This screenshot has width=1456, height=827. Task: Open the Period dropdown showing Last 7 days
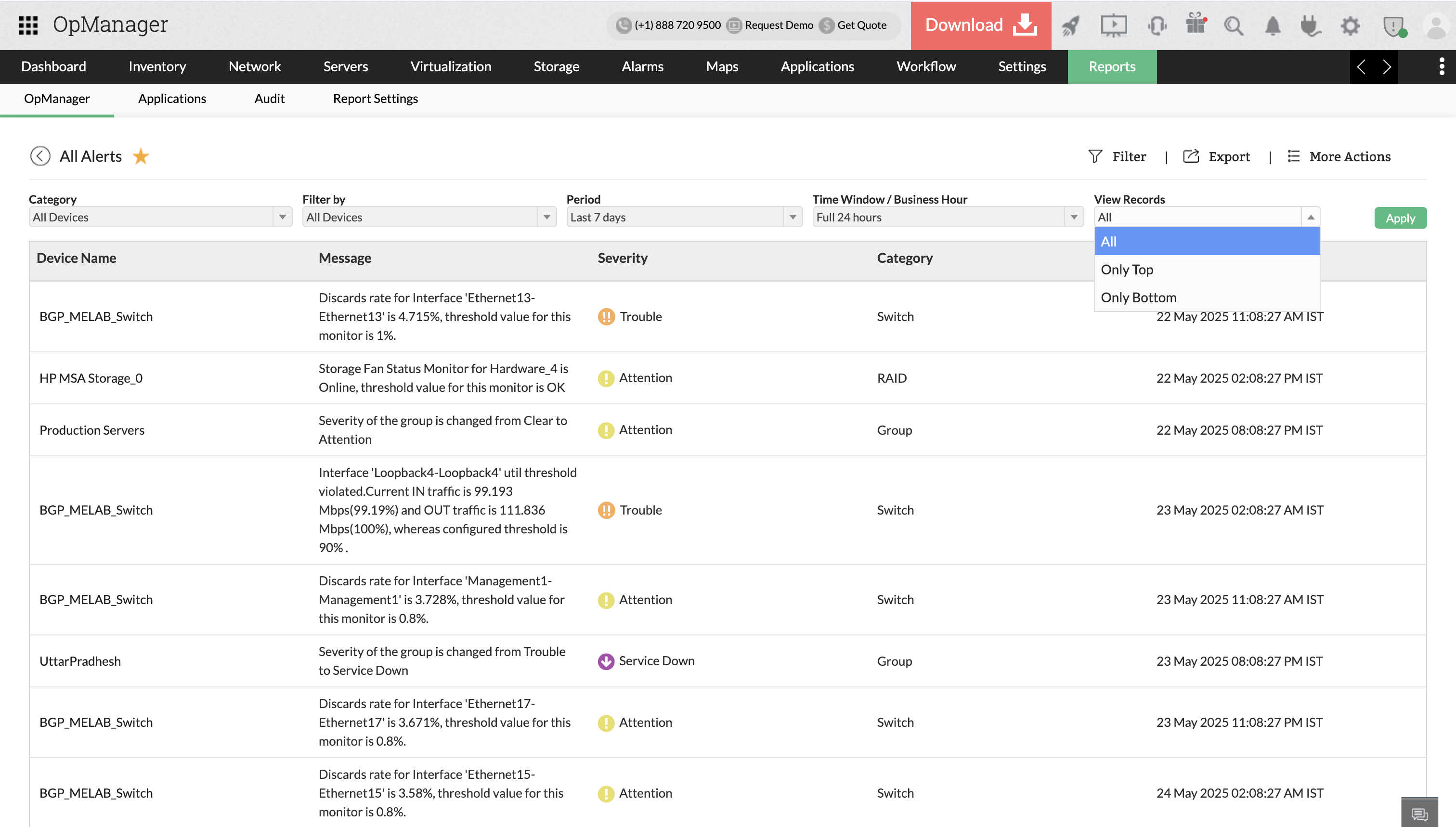point(683,217)
